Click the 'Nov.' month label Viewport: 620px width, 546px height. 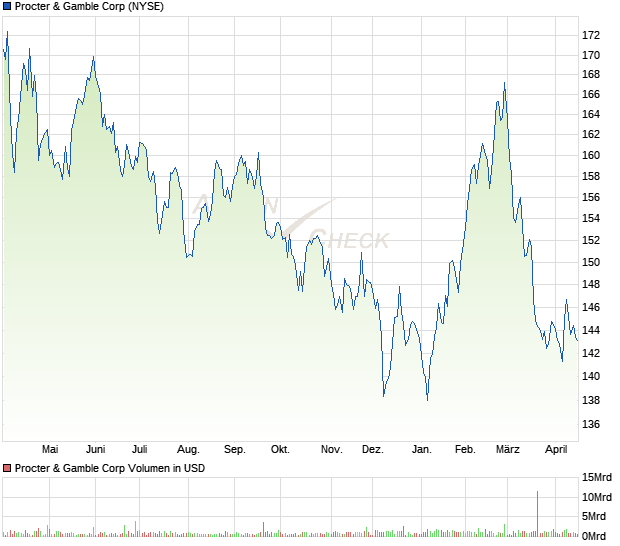pyautogui.click(x=331, y=449)
